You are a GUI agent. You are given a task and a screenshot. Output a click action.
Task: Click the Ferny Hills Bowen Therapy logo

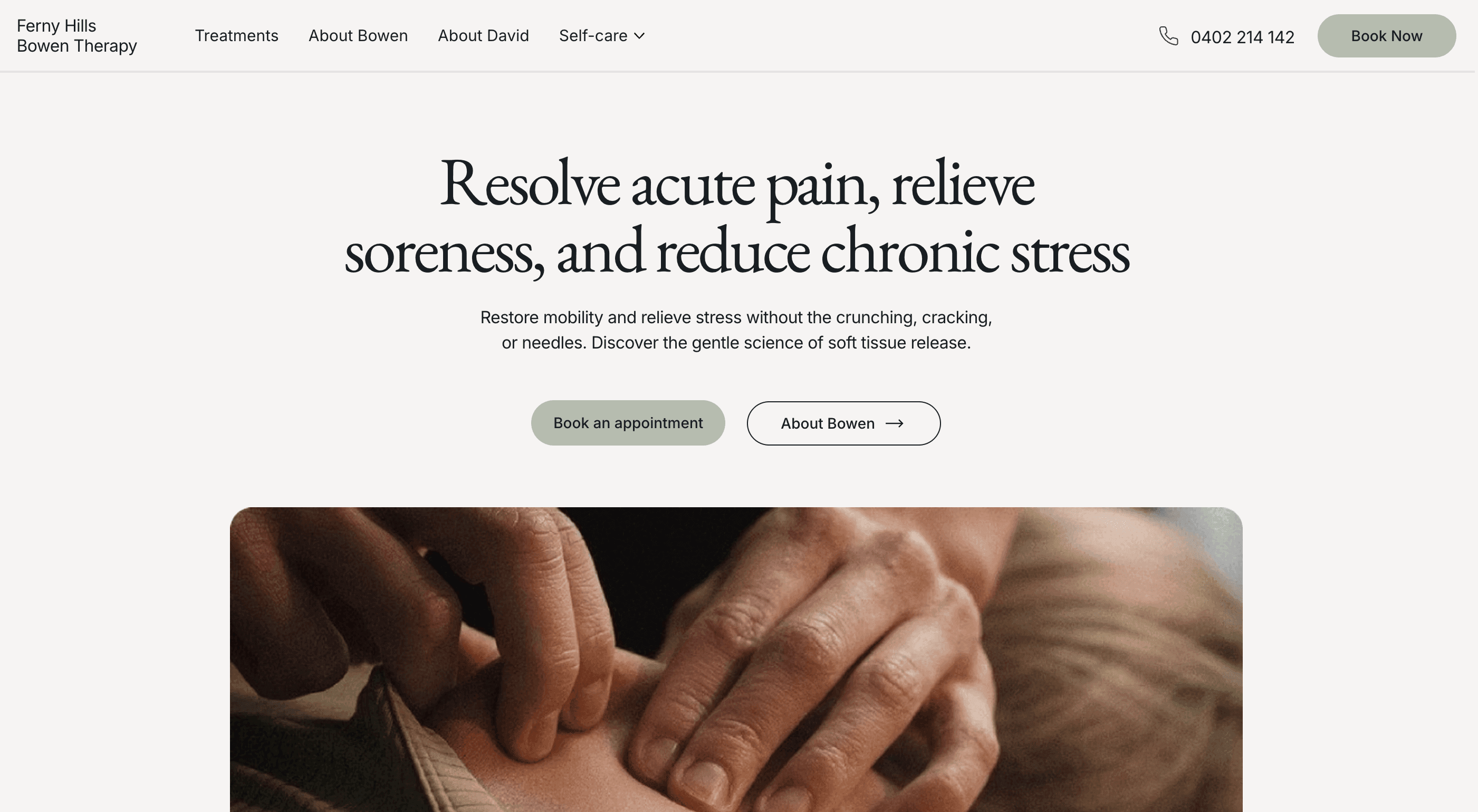77,35
